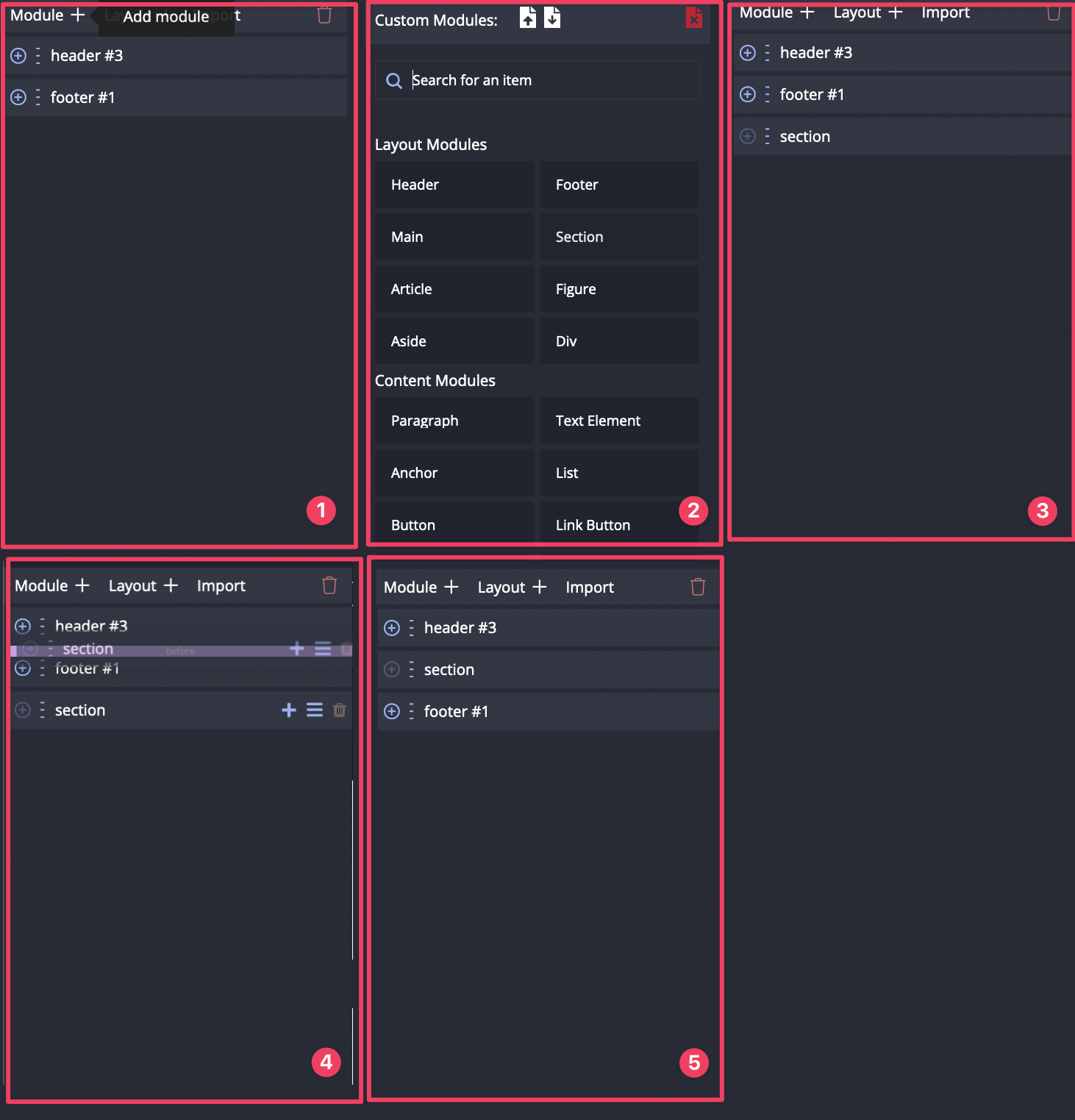Click the plus icon on the highlighted section row

[x=297, y=649]
